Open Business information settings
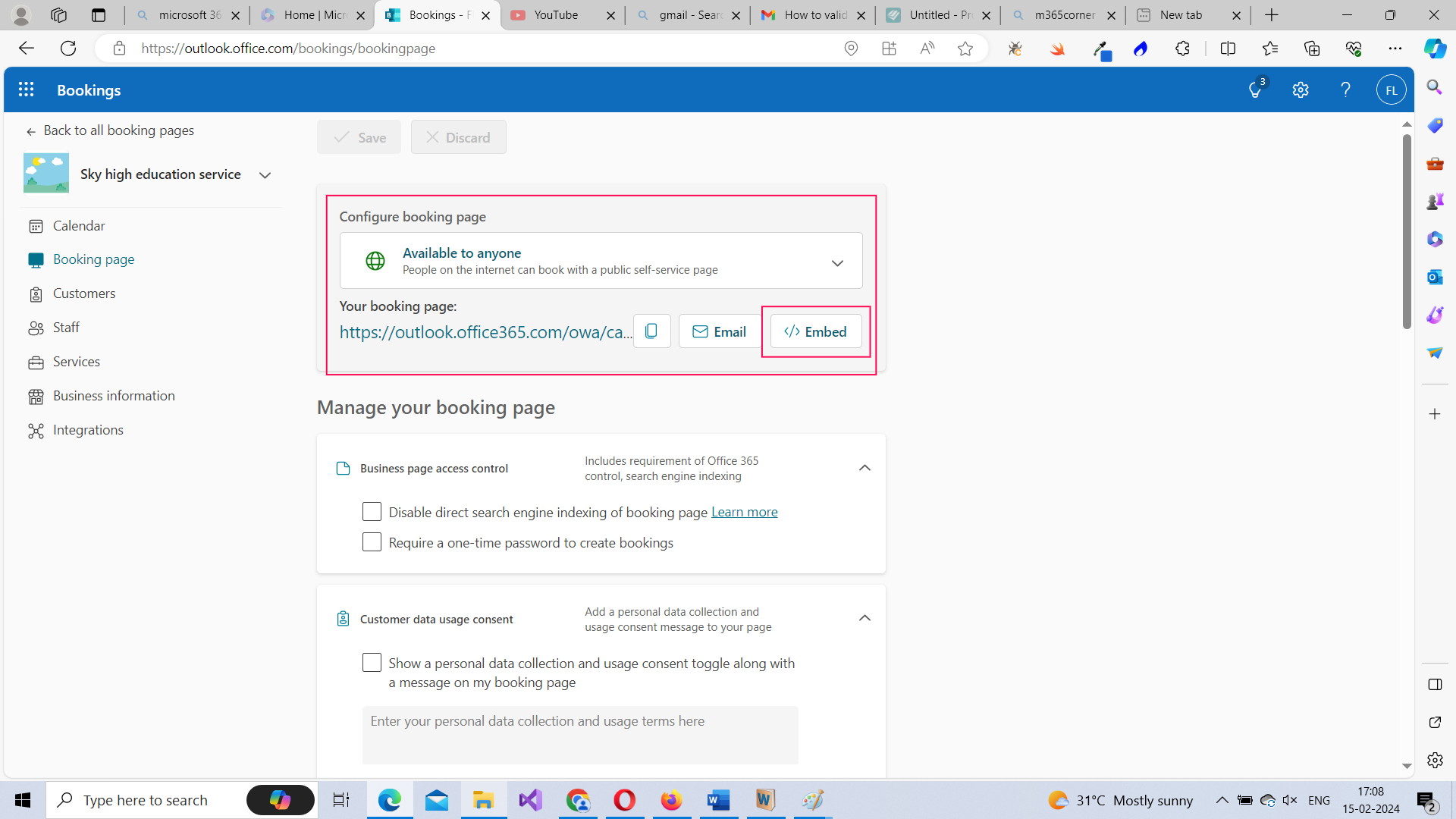This screenshot has width=1456, height=819. click(113, 395)
